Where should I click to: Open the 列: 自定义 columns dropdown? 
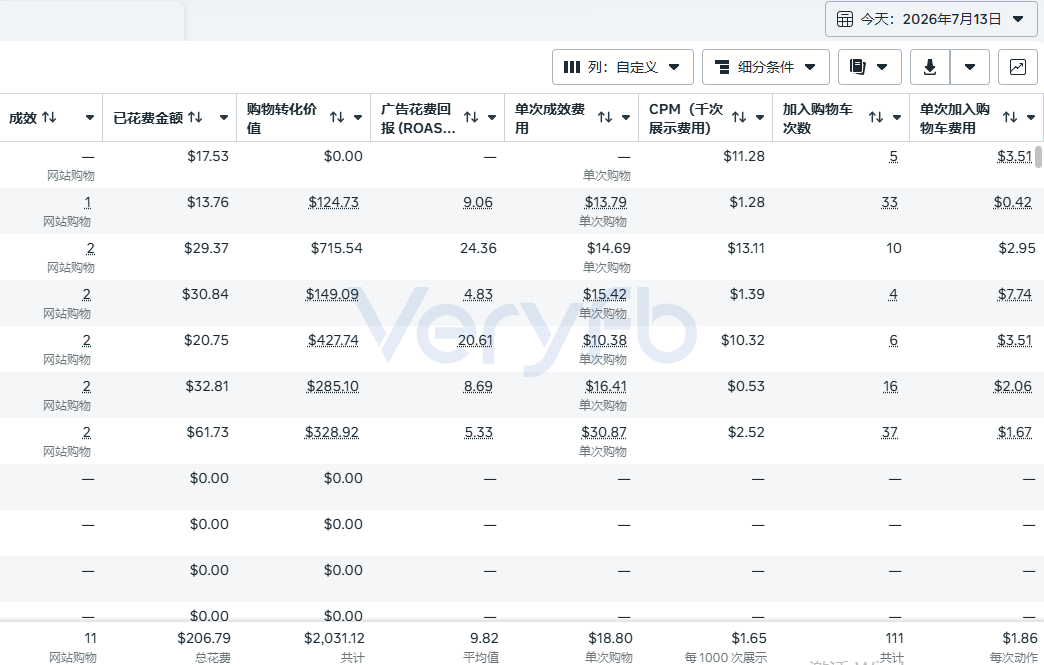623,67
